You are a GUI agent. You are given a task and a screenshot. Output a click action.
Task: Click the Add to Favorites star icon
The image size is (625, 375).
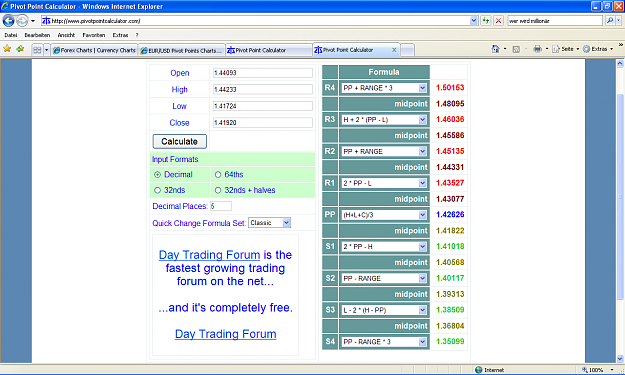pyautogui.click(x=20, y=49)
